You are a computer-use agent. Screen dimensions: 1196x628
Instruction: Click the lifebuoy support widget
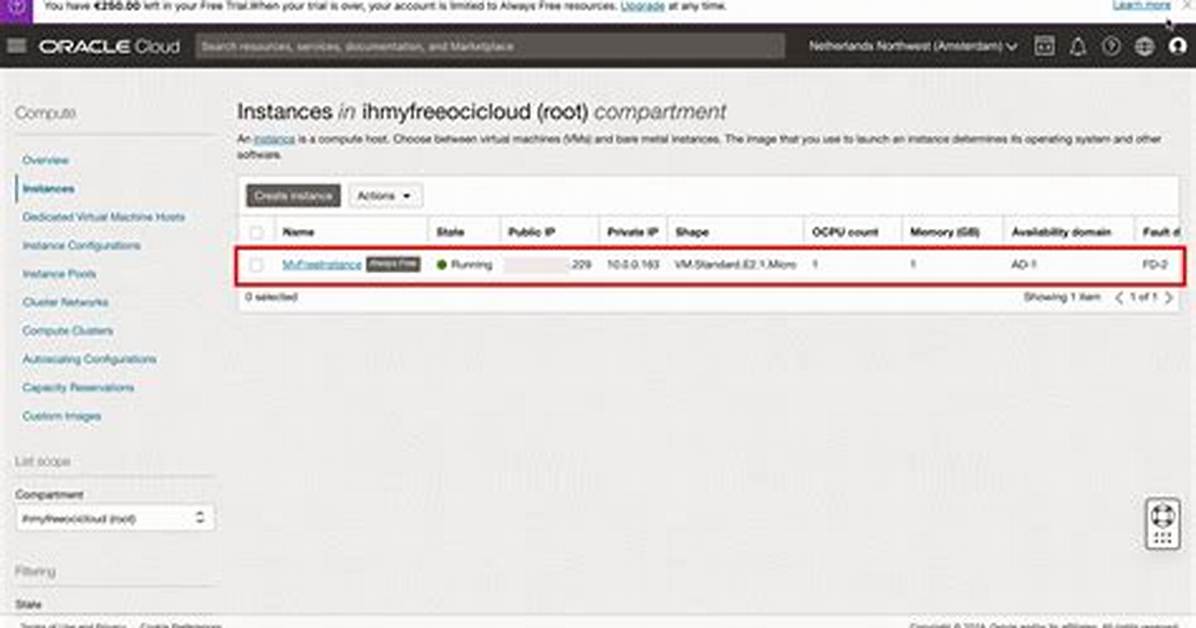[1162, 523]
